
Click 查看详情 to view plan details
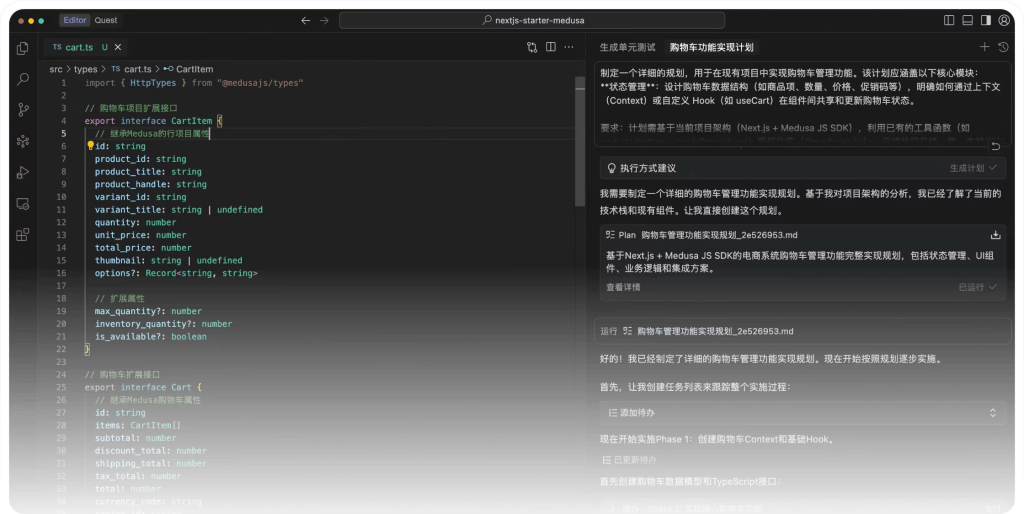(623, 287)
